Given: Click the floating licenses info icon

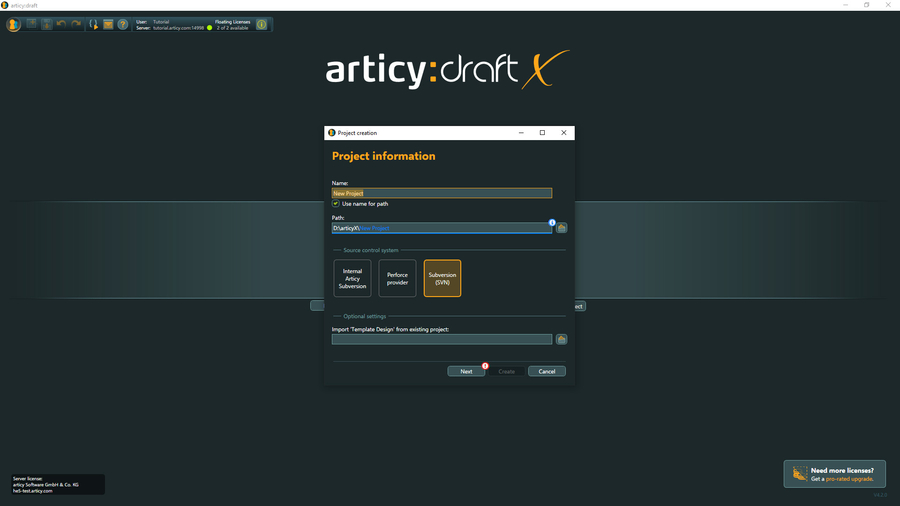Looking at the screenshot, I should [261, 24].
